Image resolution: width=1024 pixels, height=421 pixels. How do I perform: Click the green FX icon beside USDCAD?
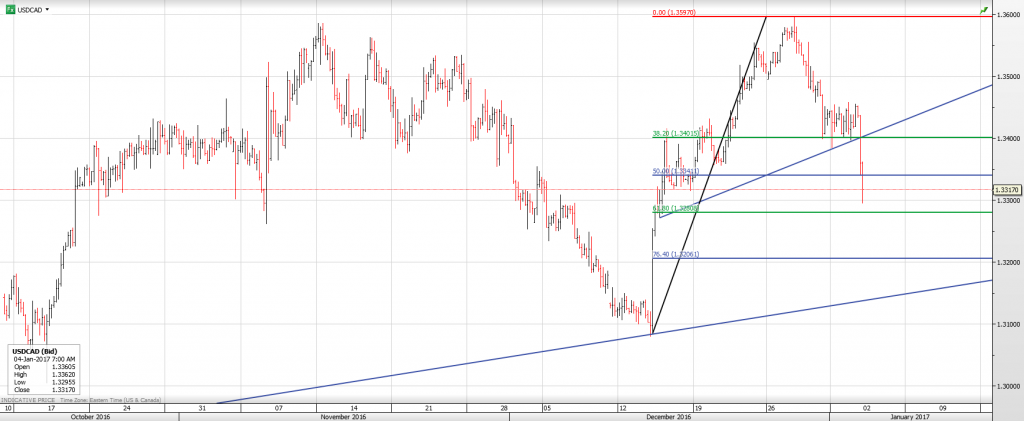10,10
